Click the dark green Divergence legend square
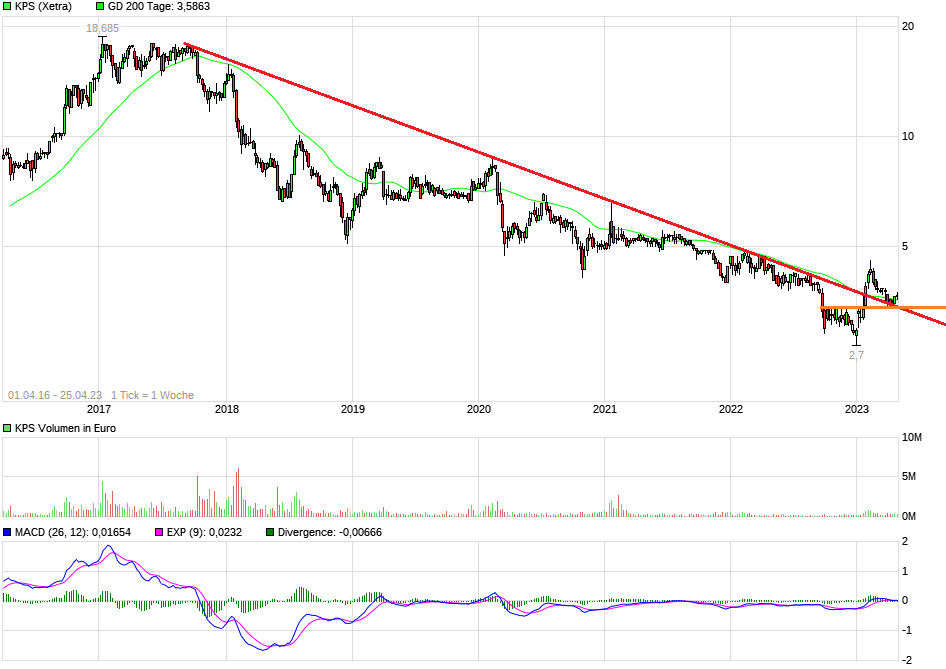 pyautogui.click(x=268, y=532)
